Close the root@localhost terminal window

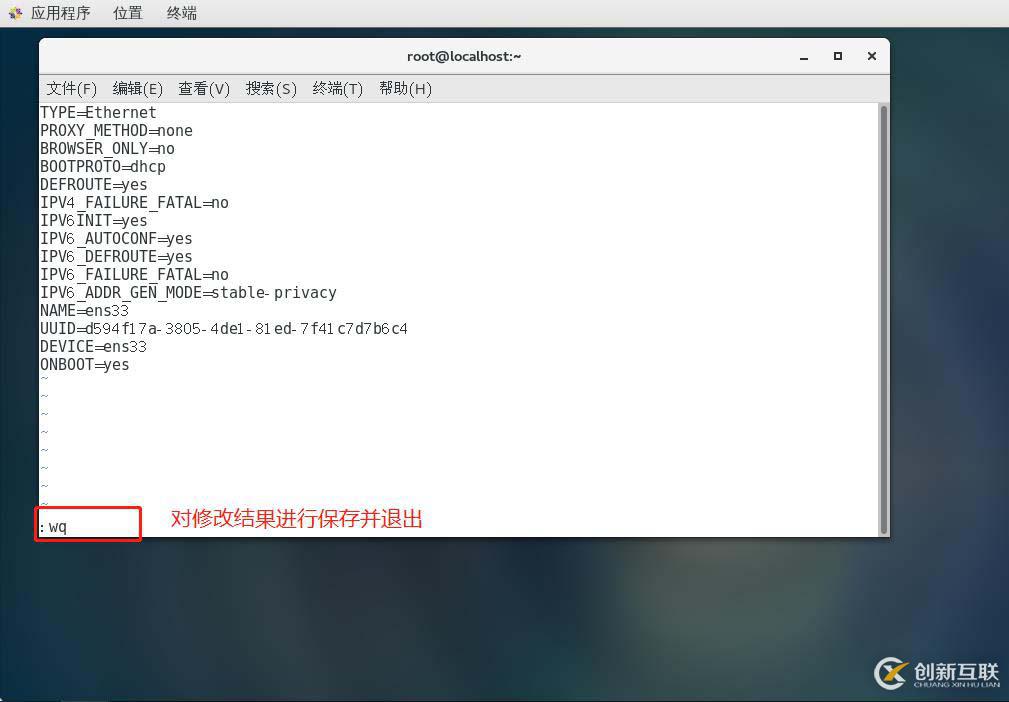872,56
